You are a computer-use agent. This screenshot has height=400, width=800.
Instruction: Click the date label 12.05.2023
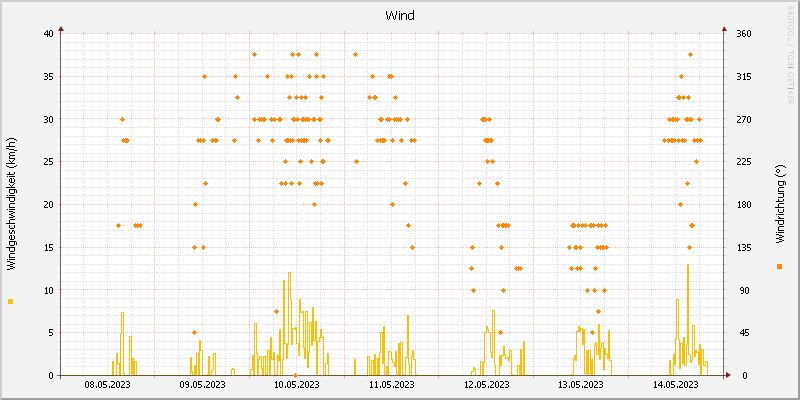click(x=486, y=384)
